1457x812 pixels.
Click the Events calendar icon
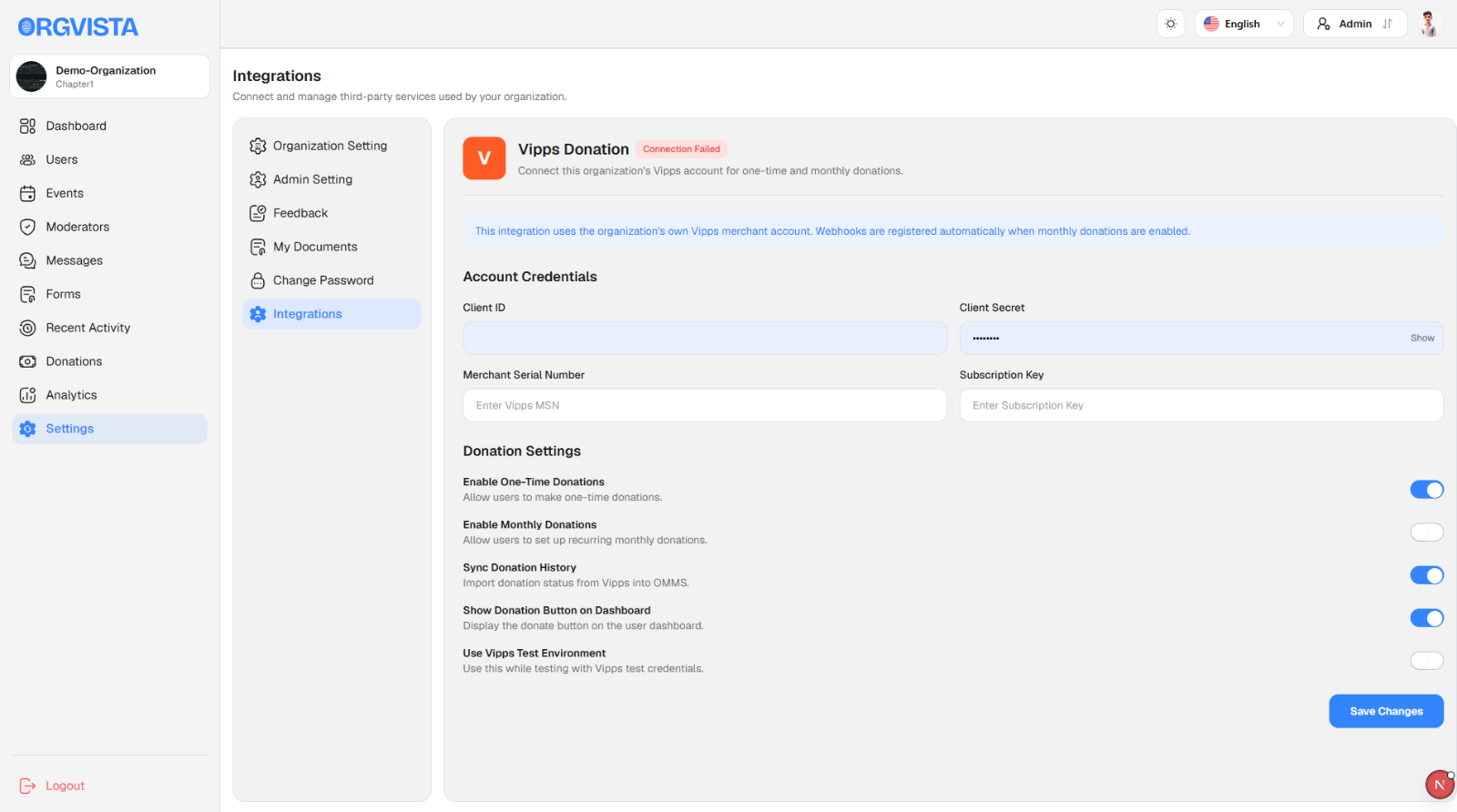[28, 193]
